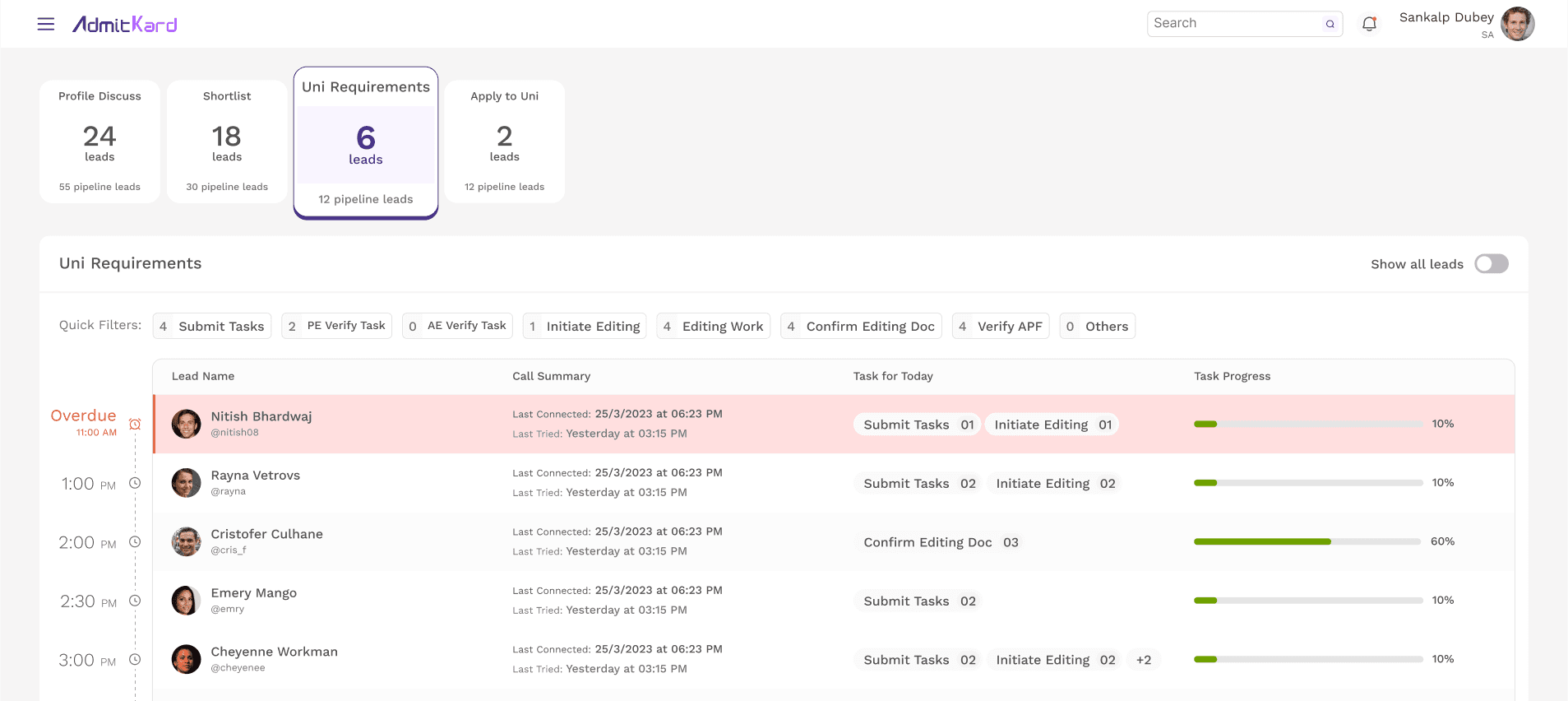The width and height of the screenshot is (1568, 701).
Task: Click the clock icon beside 2:00 PM
Action: click(x=135, y=541)
